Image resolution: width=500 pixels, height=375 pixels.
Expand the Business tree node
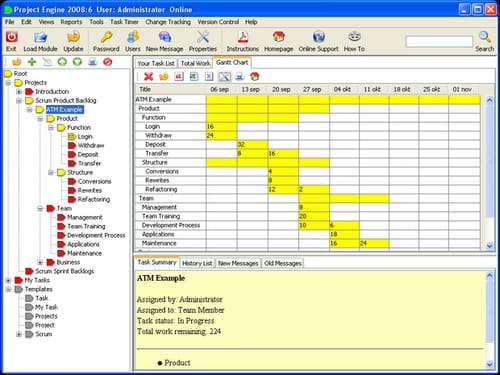coord(40,262)
